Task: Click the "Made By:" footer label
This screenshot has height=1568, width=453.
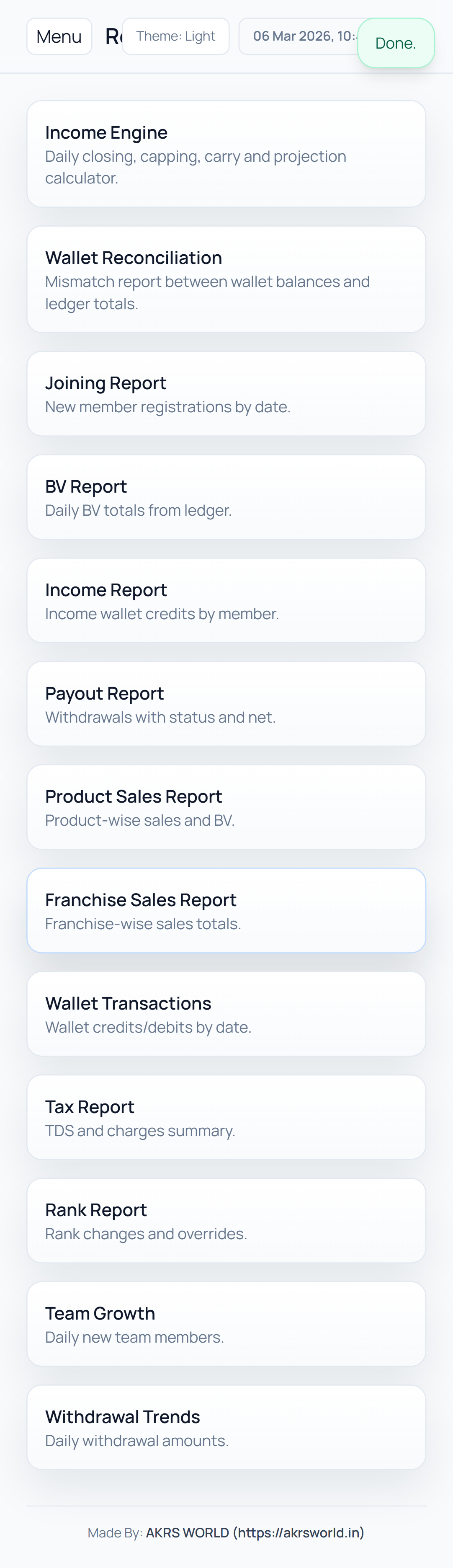Action: [x=115, y=1533]
